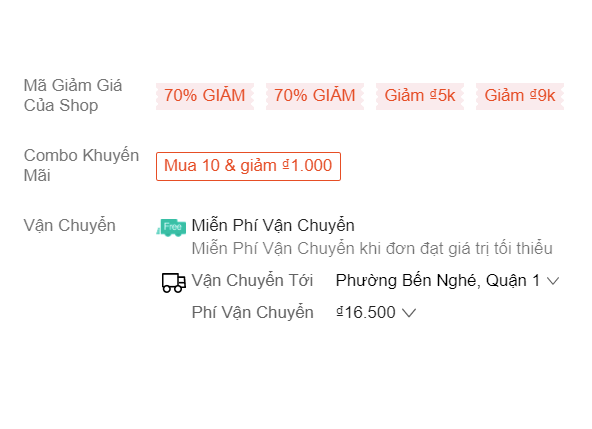Image resolution: width=592 pixels, height=429 pixels.
Task: Click the chevron next to Quận 1
Action: [x=553, y=281]
